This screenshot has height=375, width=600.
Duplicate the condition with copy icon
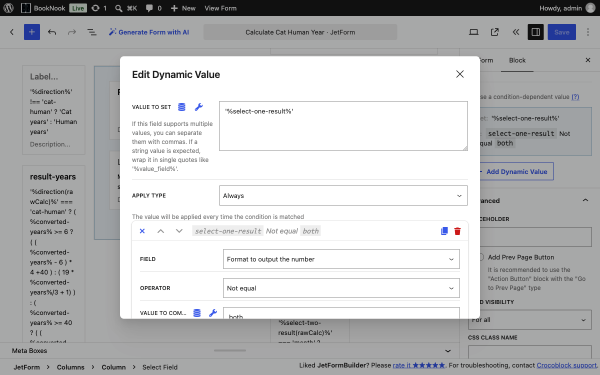pos(444,231)
